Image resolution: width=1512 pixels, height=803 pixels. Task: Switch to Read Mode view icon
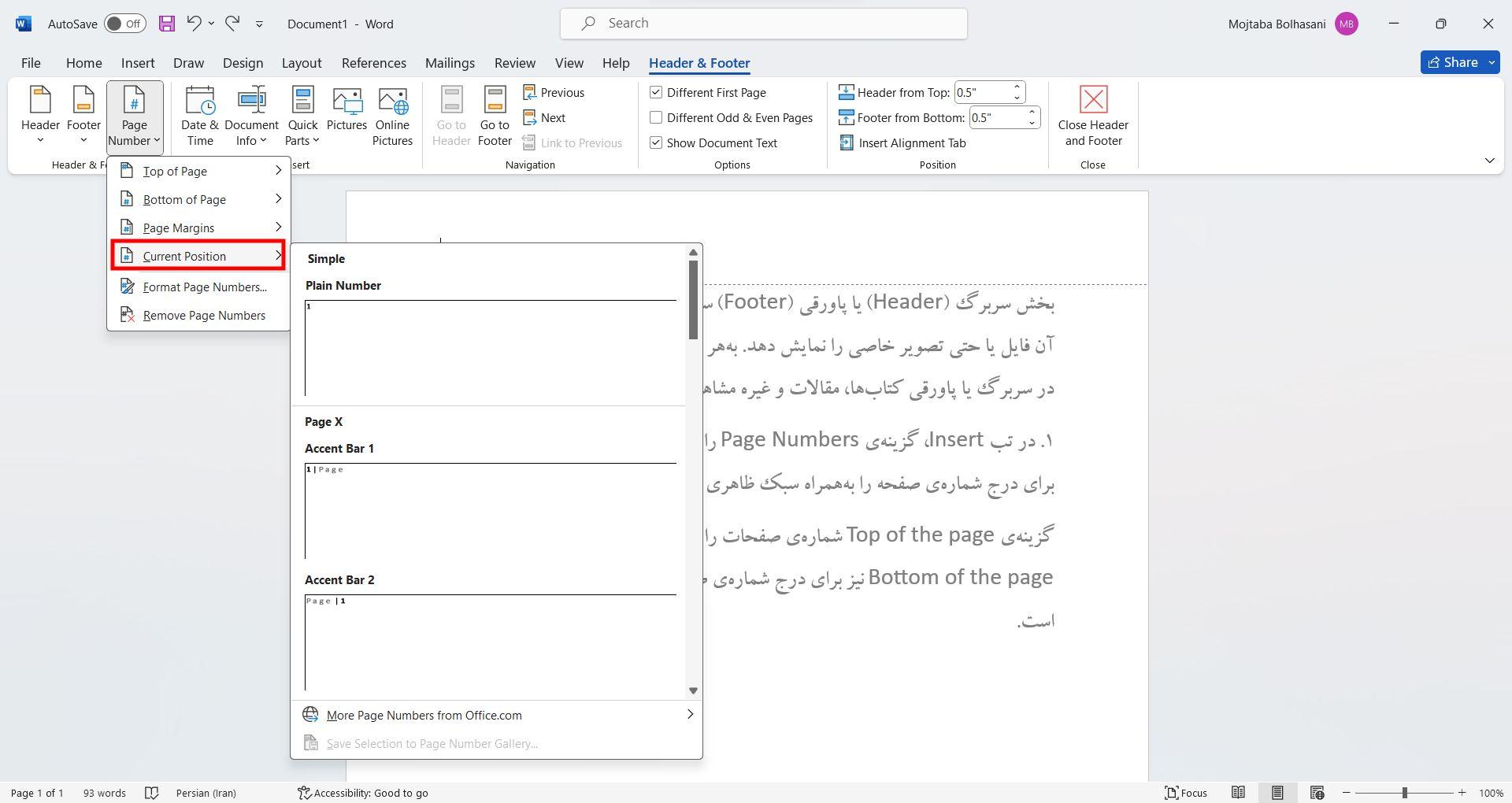point(1238,793)
